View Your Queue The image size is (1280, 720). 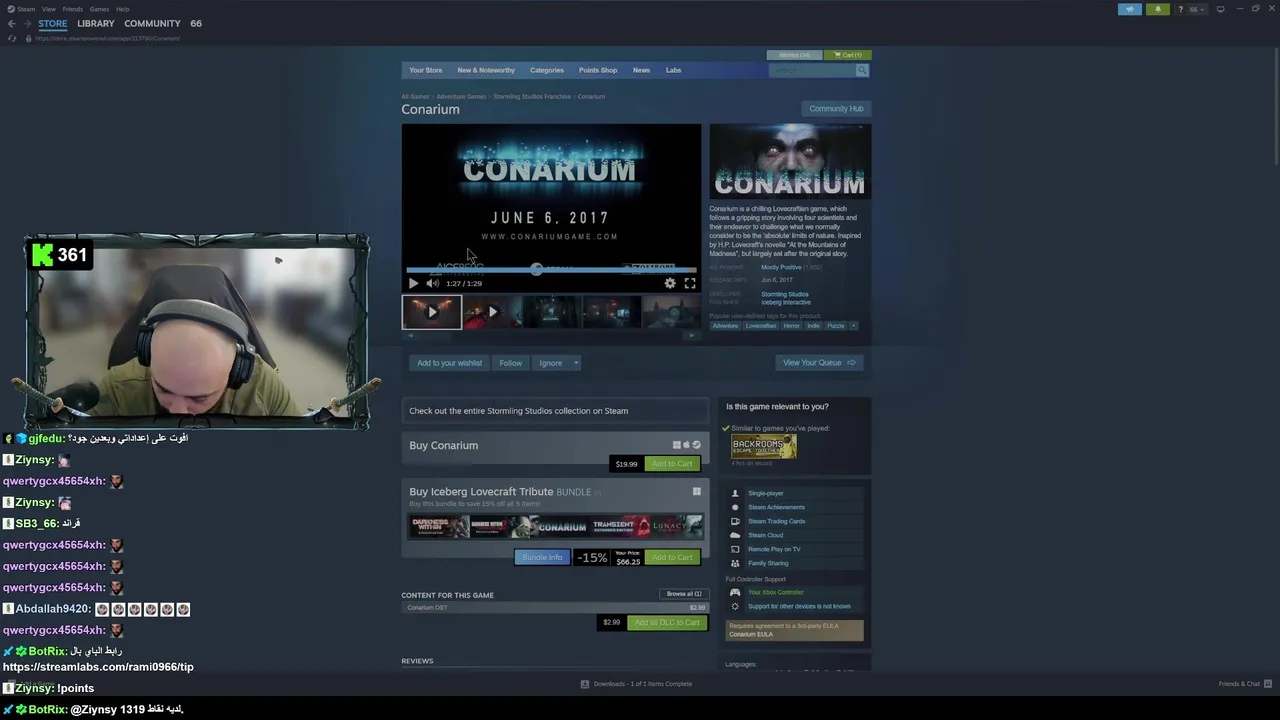(x=819, y=363)
